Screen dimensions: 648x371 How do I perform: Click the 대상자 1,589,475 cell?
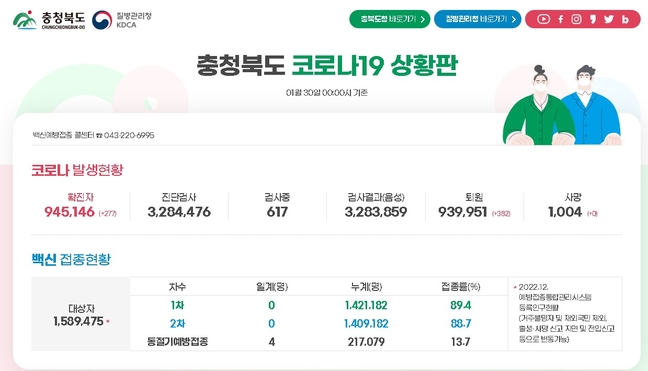point(81,314)
